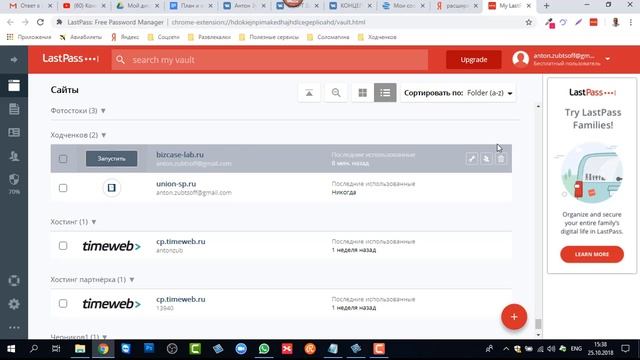Open More Options ellipsis in sidebar
Image resolution: width=640 pixels, height=360 pixels.
tap(14, 327)
